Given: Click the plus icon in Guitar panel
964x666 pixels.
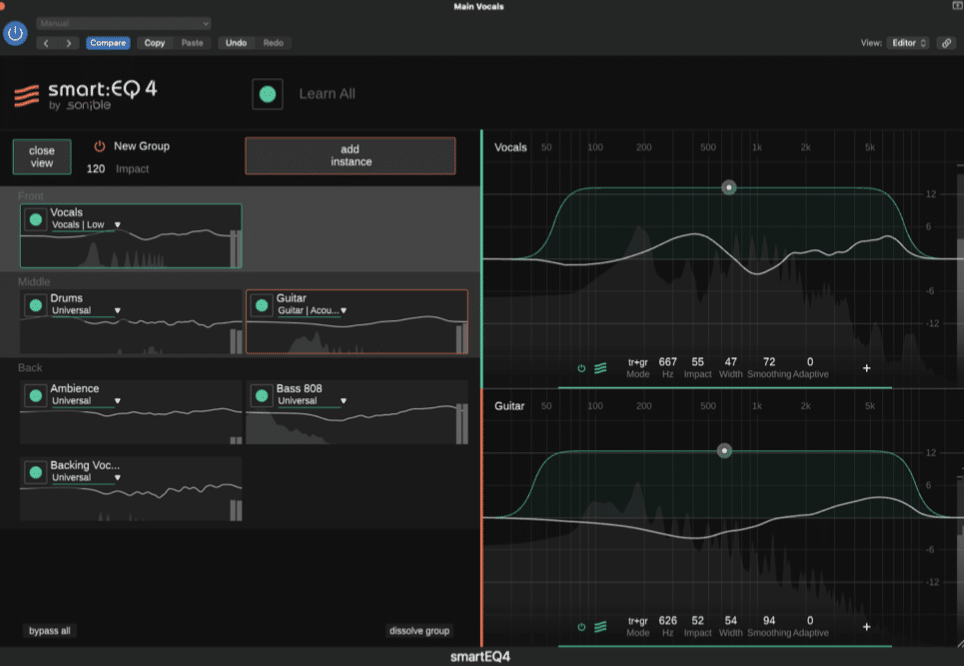Looking at the screenshot, I should 866,627.
